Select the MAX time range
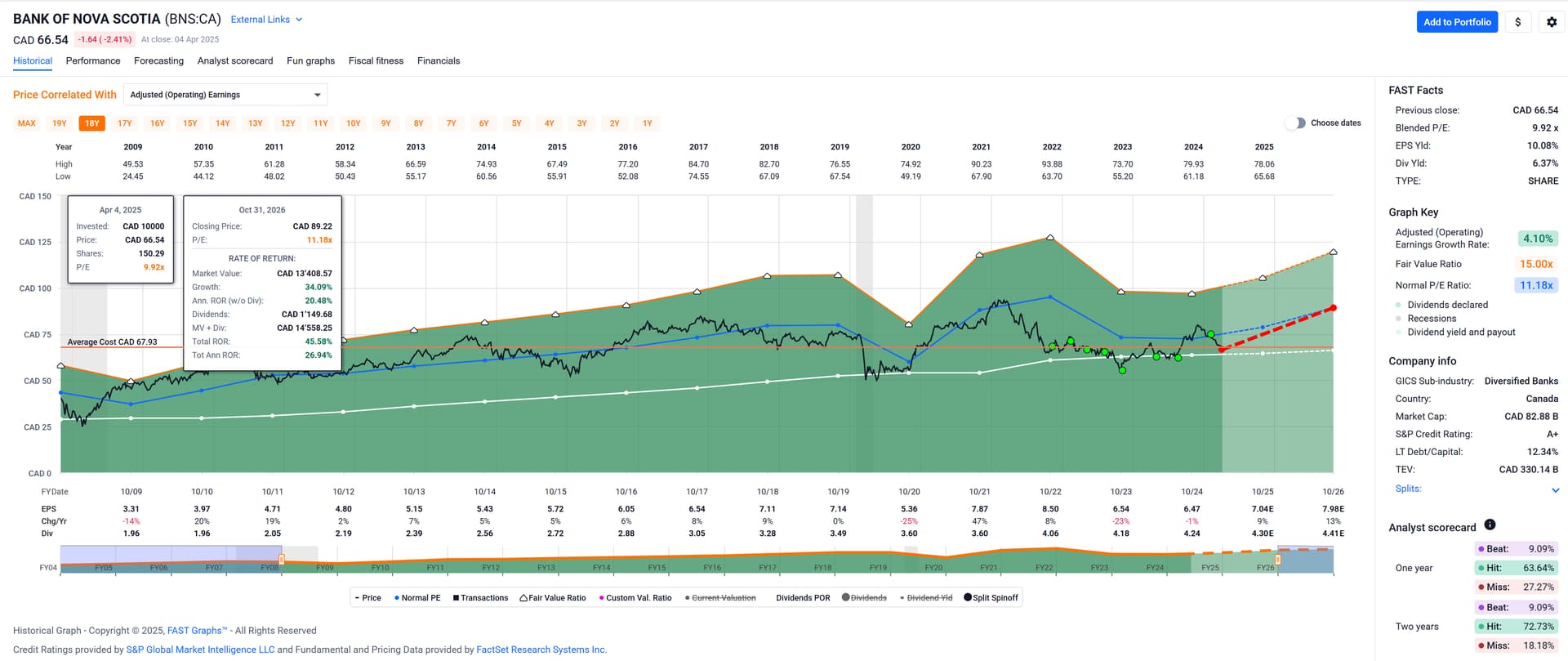Viewport: 1568px width, 661px height. (x=27, y=123)
